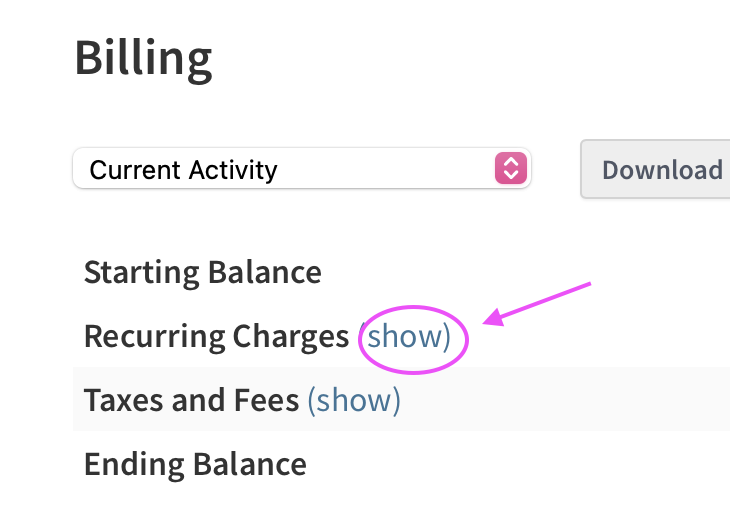Select the Ending Balance label
Image resolution: width=730 pixels, height=518 pixels.
(195, 464)
